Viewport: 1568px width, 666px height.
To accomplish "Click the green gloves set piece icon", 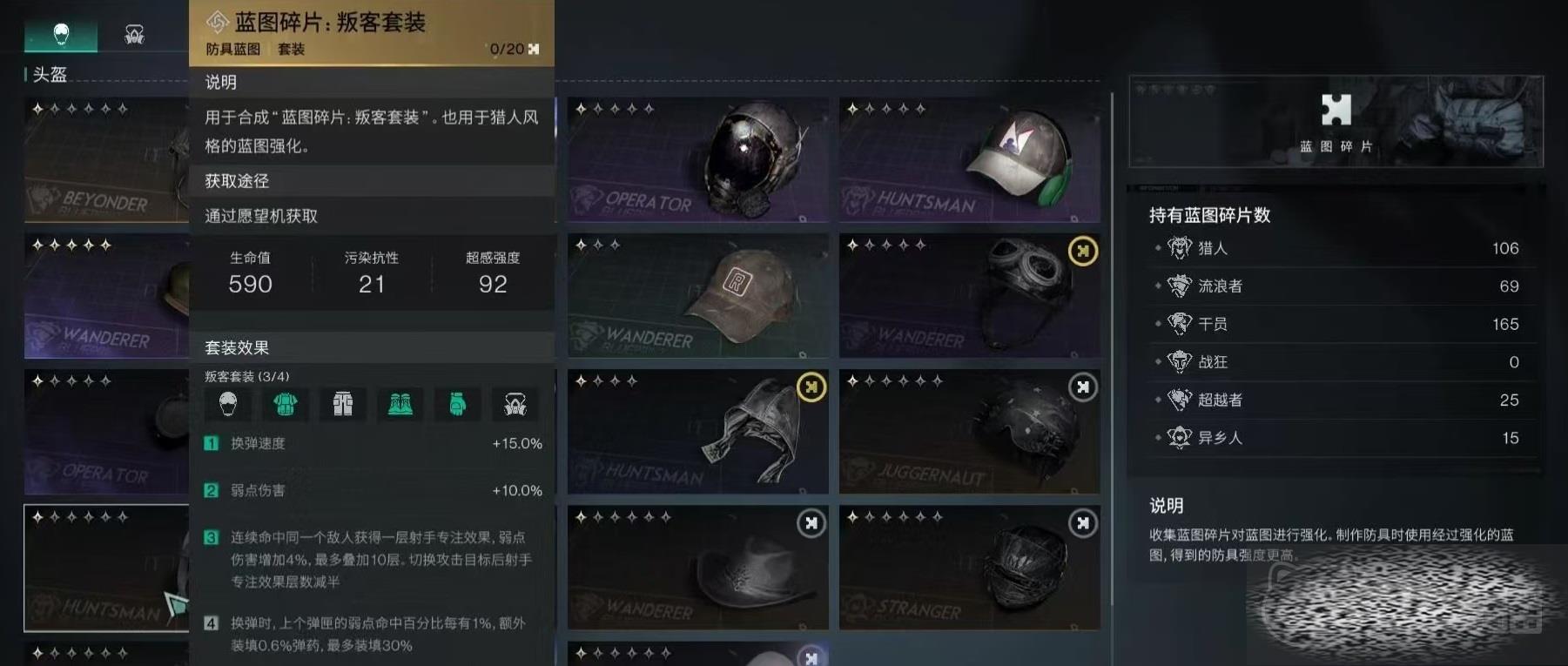I will coord(458,404).
